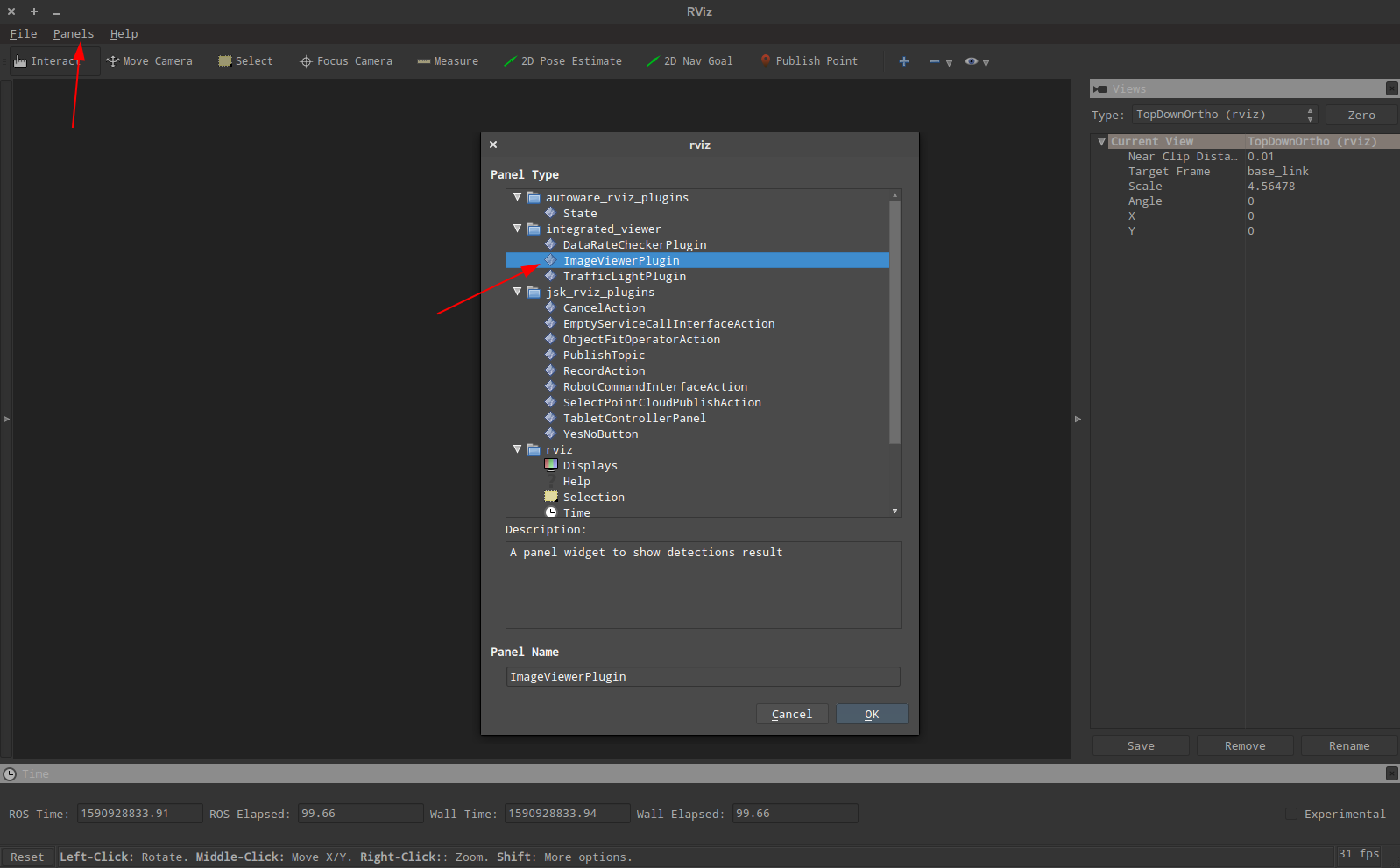The image size is (1400, 868).
Task: Click the autoware_rviz_plugins folder icon
Action: 534,197
